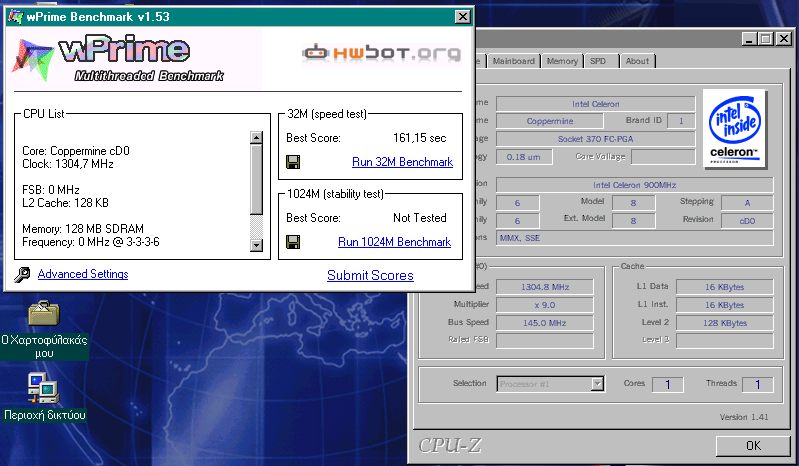The image size is (799, 466).
Task: Close the wPrime Benchmark window
Action: point(462,17)
